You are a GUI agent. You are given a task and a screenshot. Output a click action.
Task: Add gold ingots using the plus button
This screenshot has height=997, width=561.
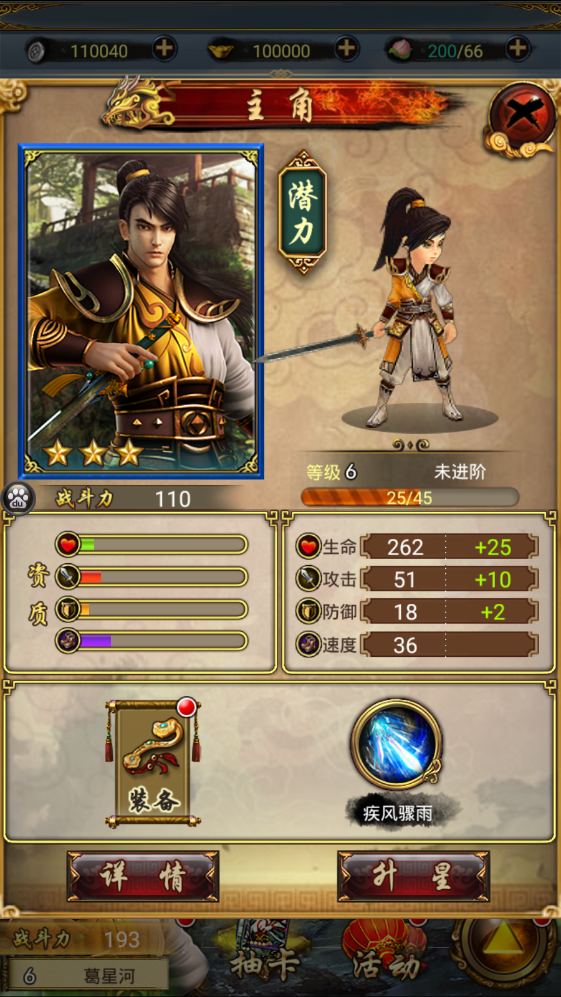347,49
